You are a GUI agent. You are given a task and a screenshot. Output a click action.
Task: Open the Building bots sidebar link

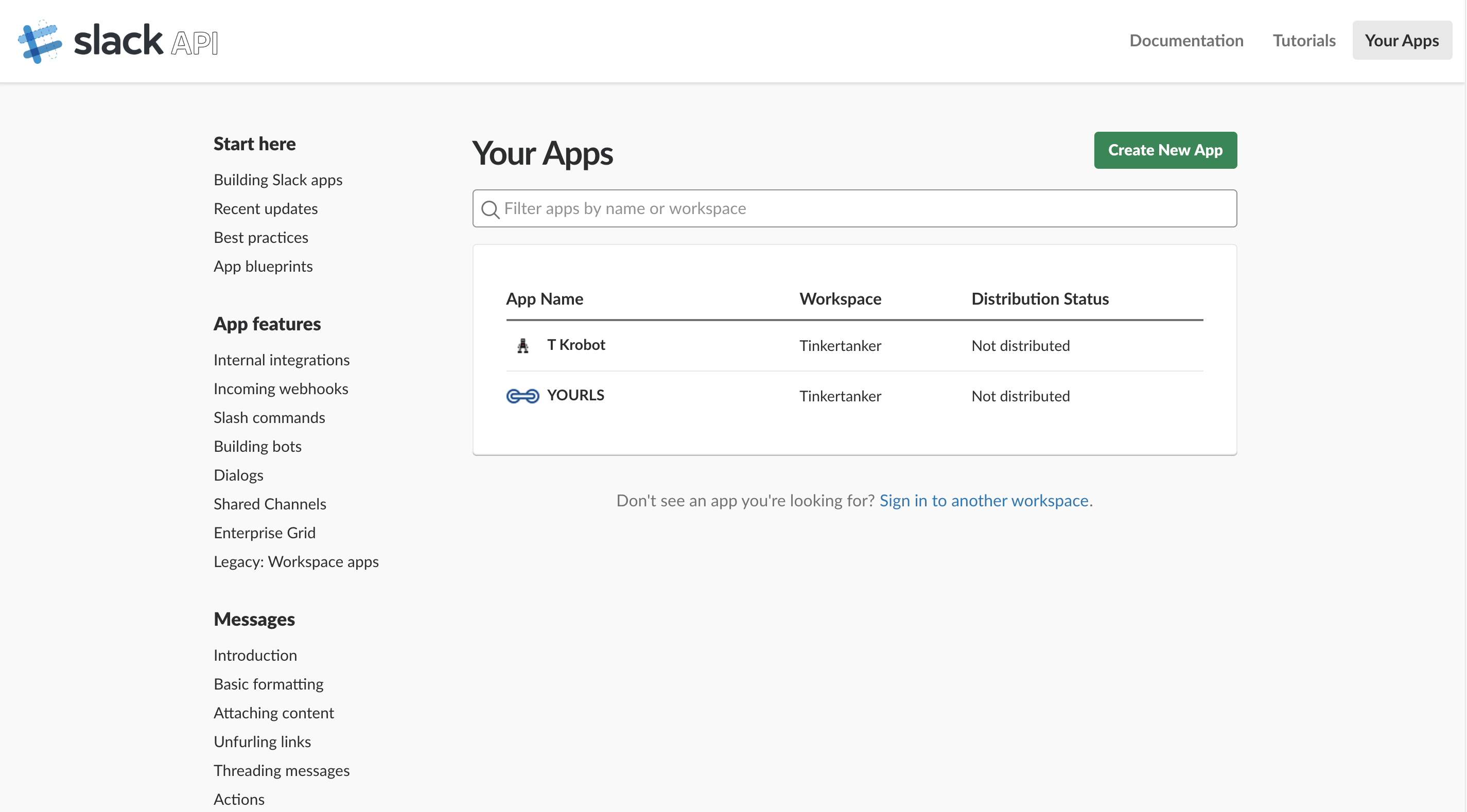click(x=257, y=446)
